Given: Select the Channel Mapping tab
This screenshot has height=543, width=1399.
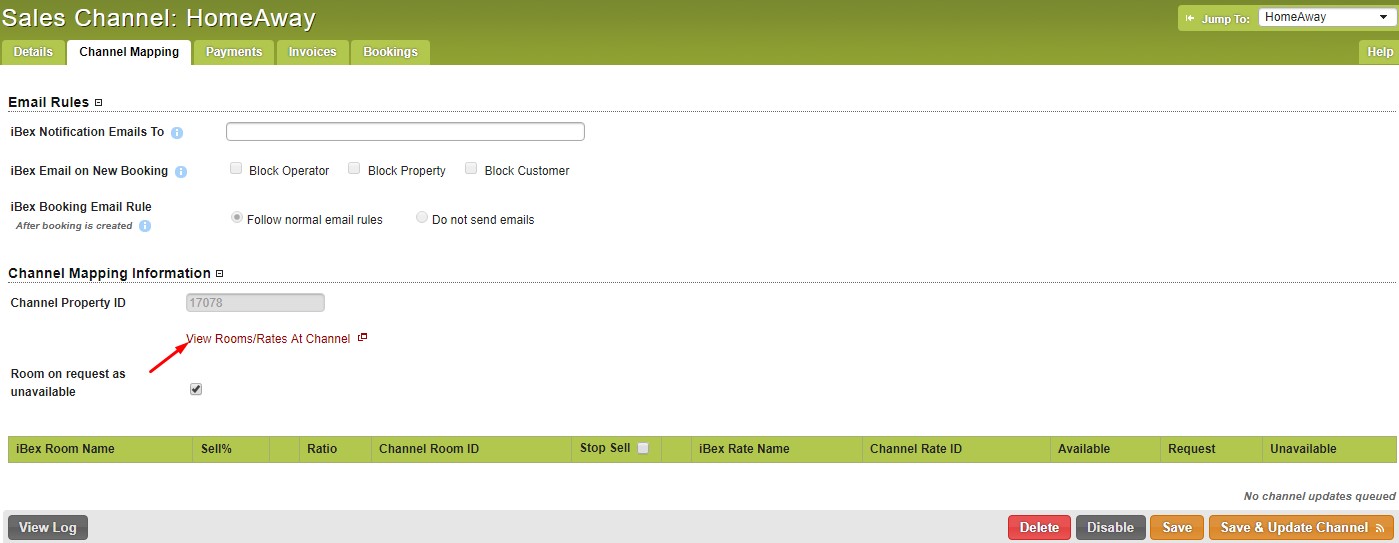Looking at the screenshot, I should click(x=129, y=52).
